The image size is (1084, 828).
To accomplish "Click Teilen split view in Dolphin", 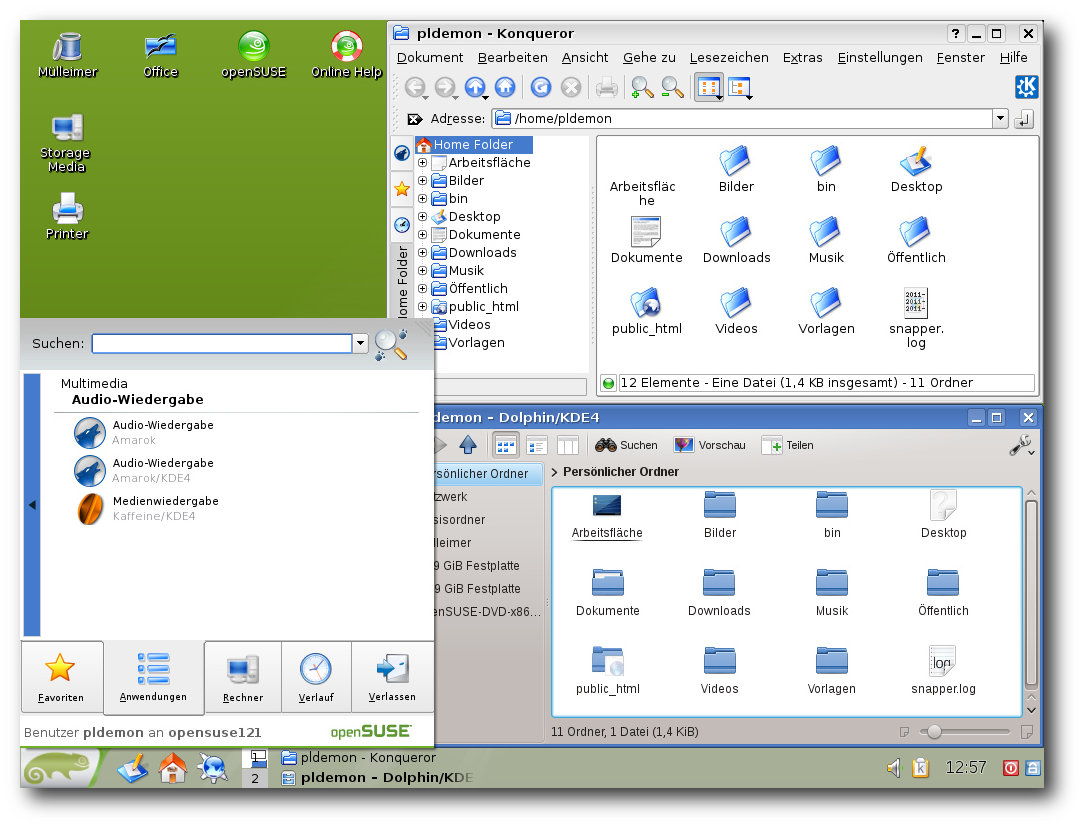I will coord(787,445).
